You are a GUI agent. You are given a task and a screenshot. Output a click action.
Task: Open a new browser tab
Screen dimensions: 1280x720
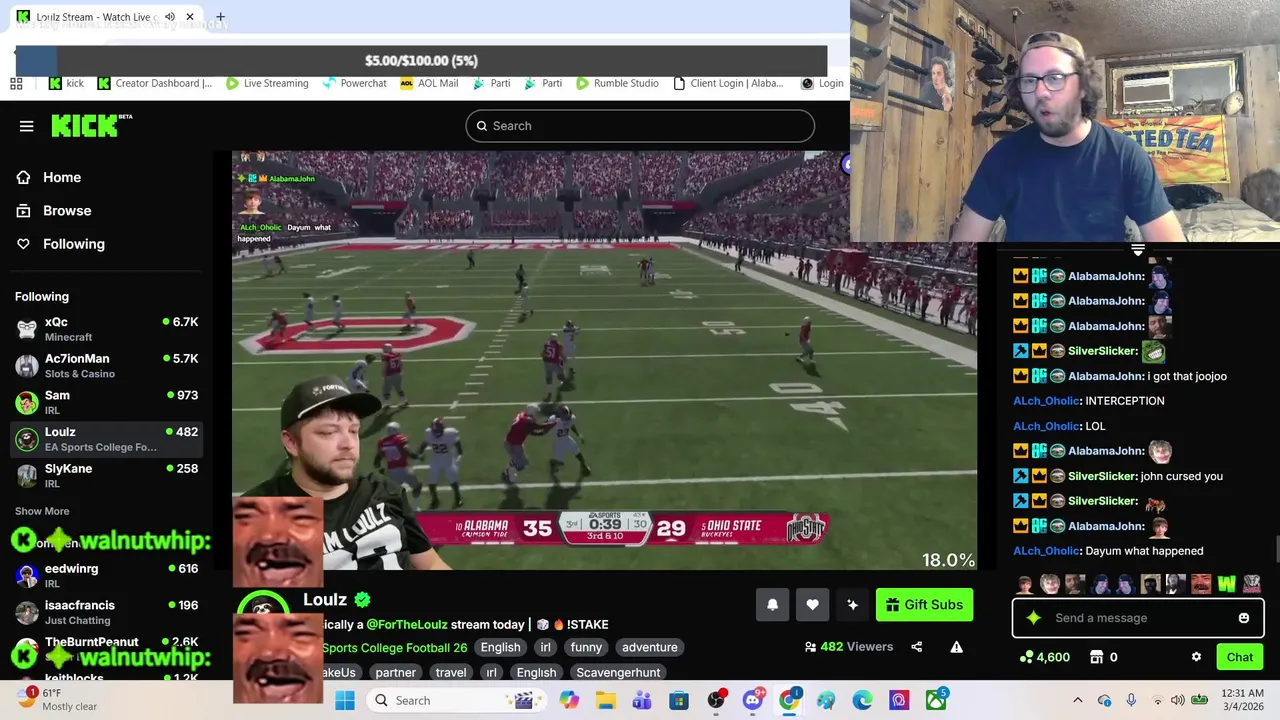(x=220, y=17)
